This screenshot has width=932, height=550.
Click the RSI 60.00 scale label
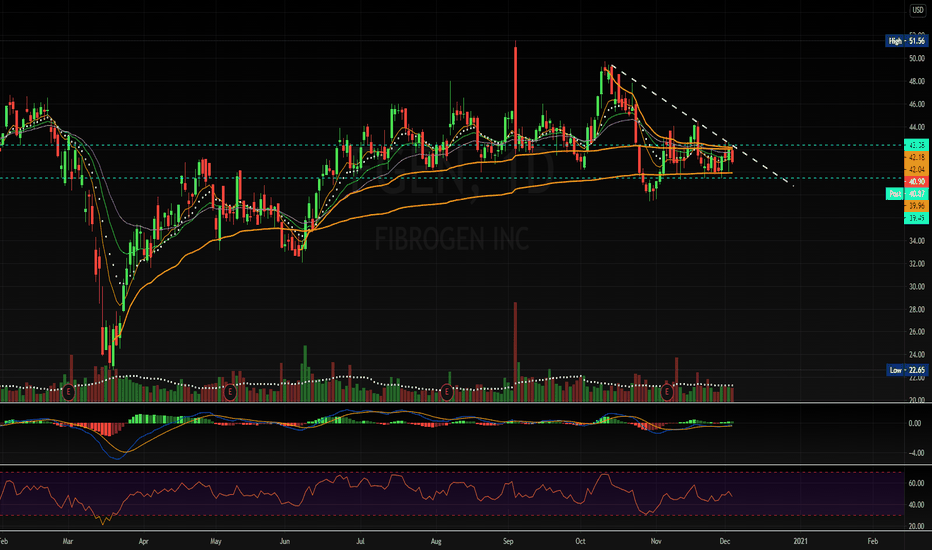tap(916, 483)
